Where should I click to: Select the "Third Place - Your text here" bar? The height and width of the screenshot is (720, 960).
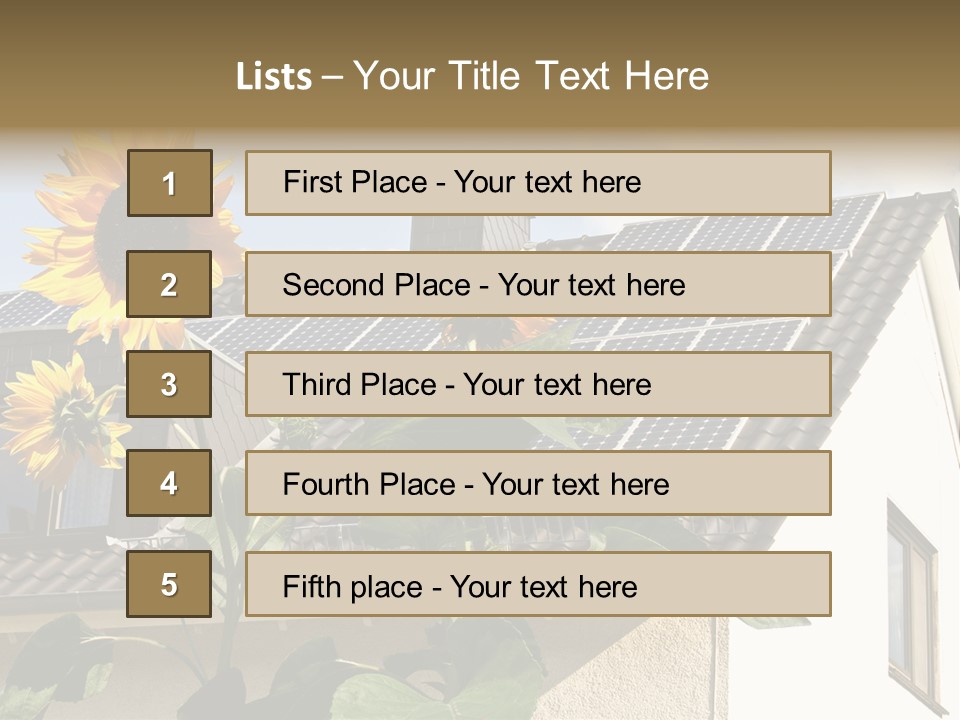pyautogui.click(x=538, y=384)
